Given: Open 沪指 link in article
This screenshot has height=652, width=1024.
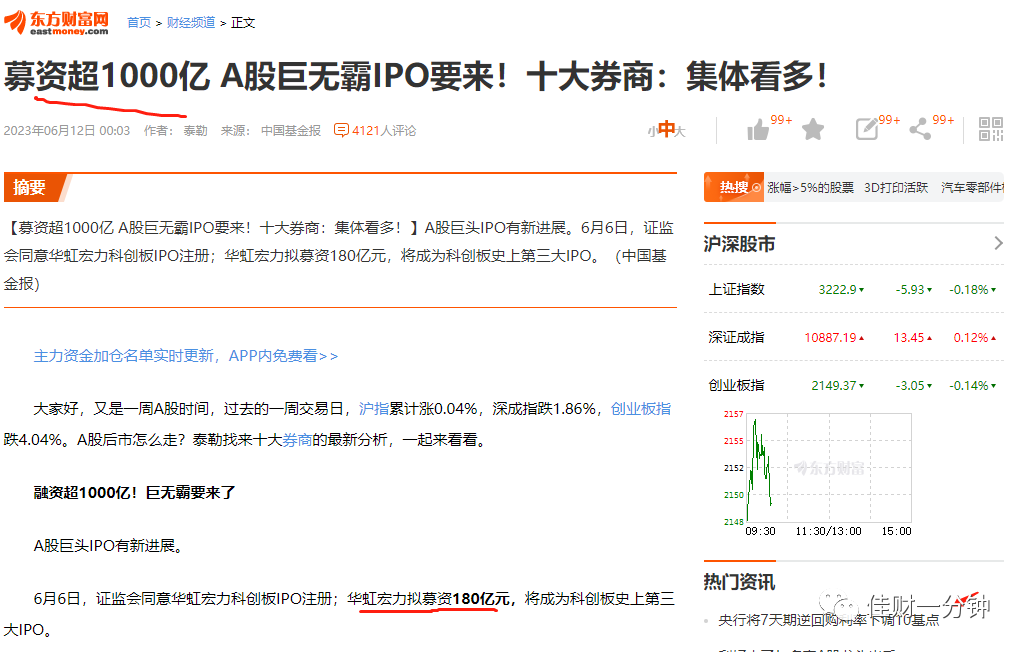Looking at the screenshot, I should click(x=374, y=409).
